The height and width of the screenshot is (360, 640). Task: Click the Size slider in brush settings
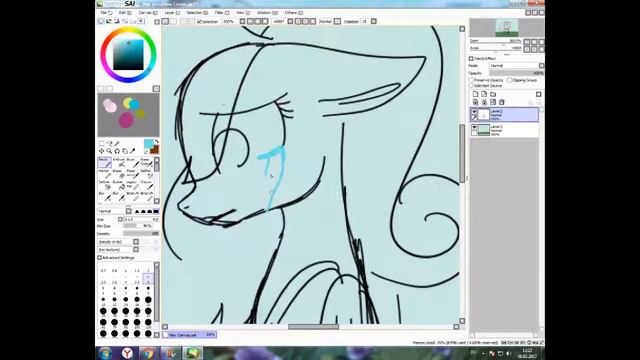(141, 219)
